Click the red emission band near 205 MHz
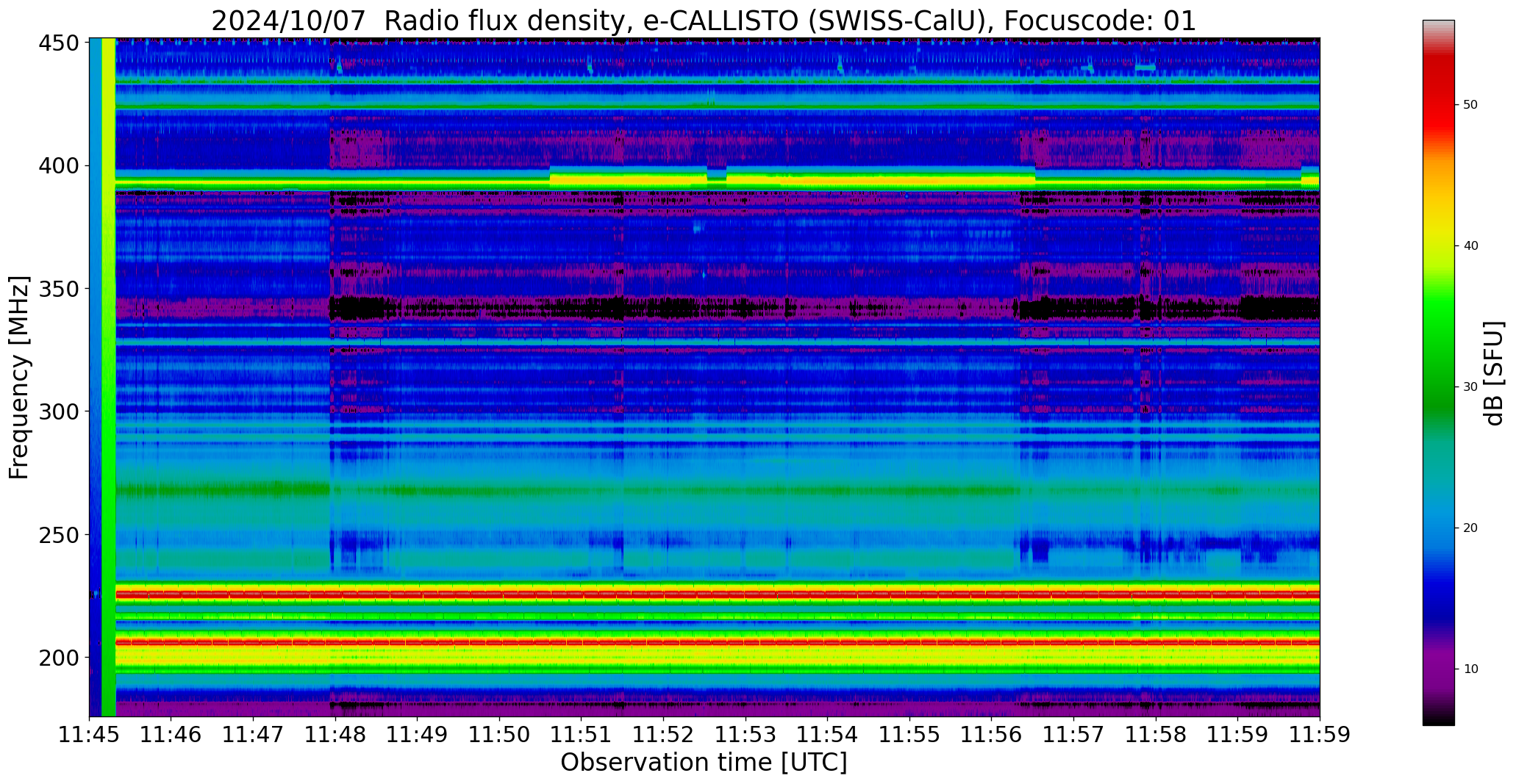 (x=718, y=641)
